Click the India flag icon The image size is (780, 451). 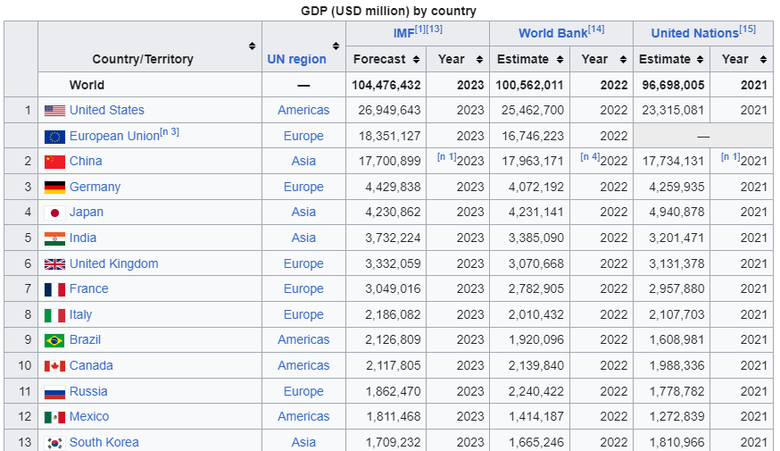(x=55, y=239)
